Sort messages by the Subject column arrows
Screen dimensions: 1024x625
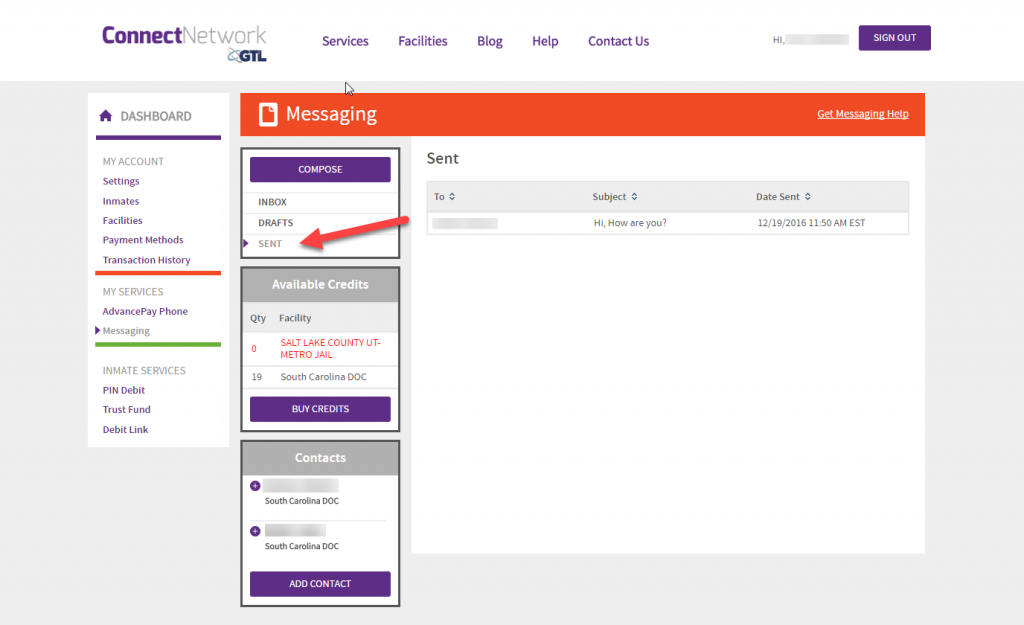click(x=634, y=197)
